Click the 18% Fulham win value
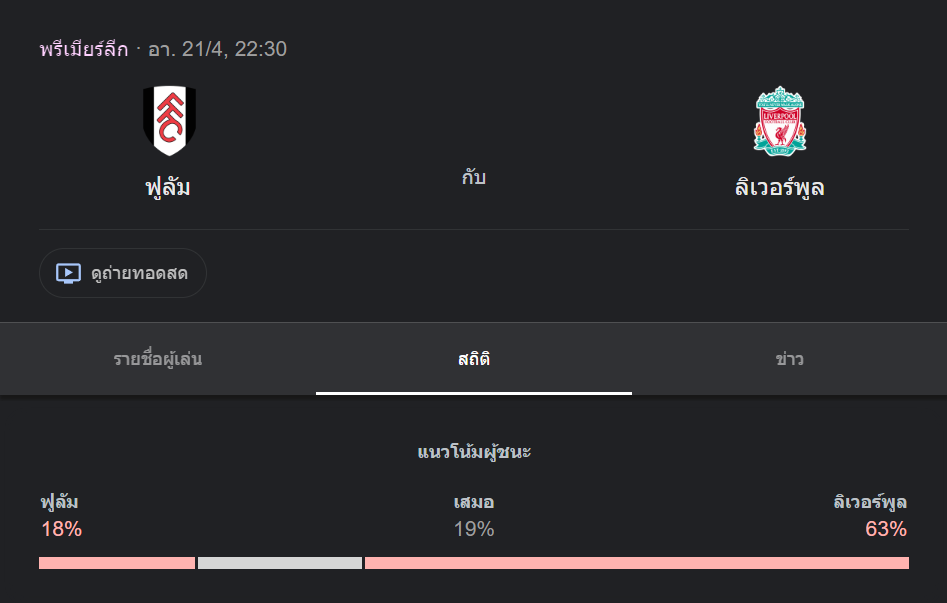 point(61,530)
